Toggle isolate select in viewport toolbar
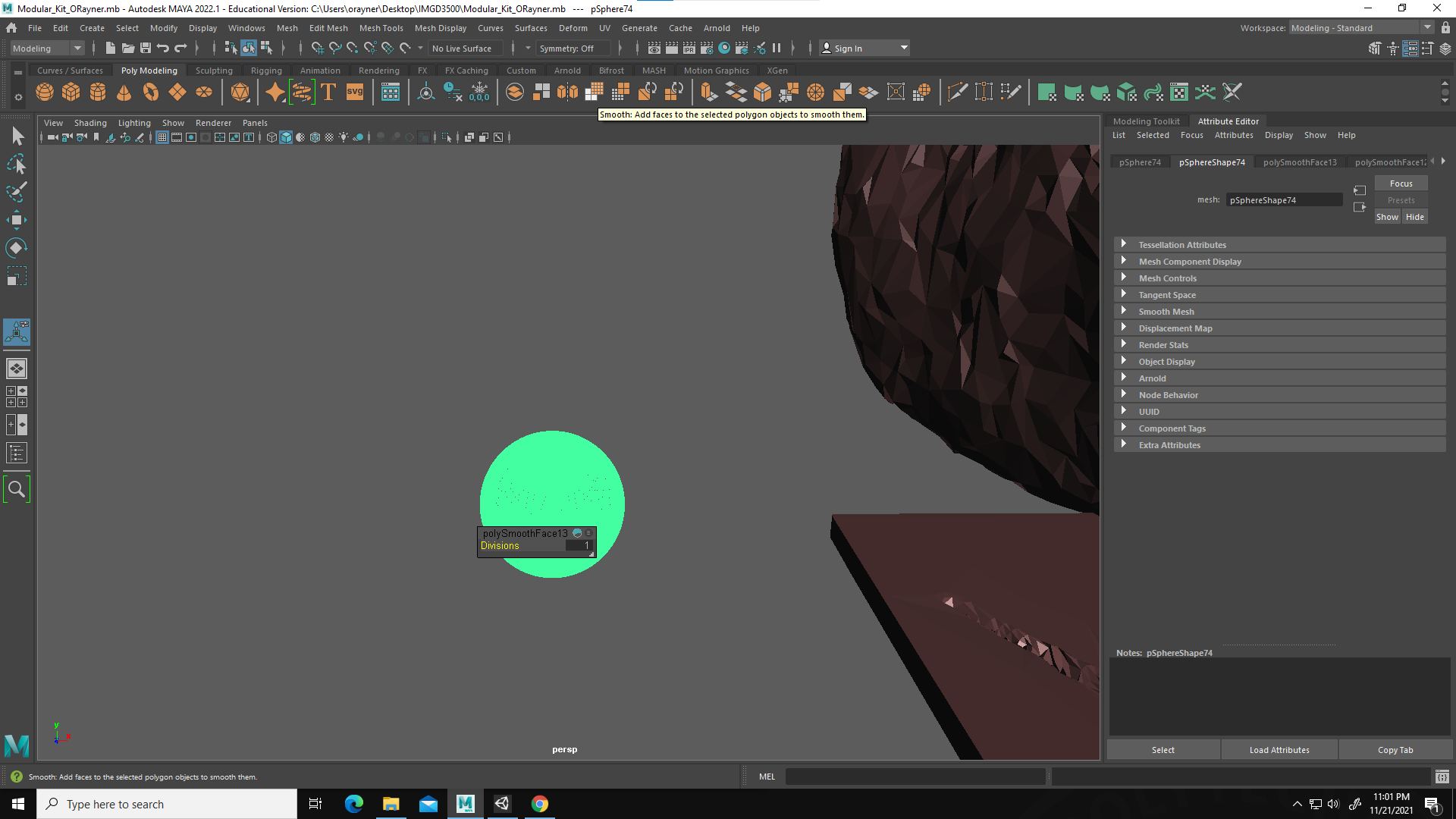Screen dimensions: 1456x819 pyautogui.click(x=447, y=137)
